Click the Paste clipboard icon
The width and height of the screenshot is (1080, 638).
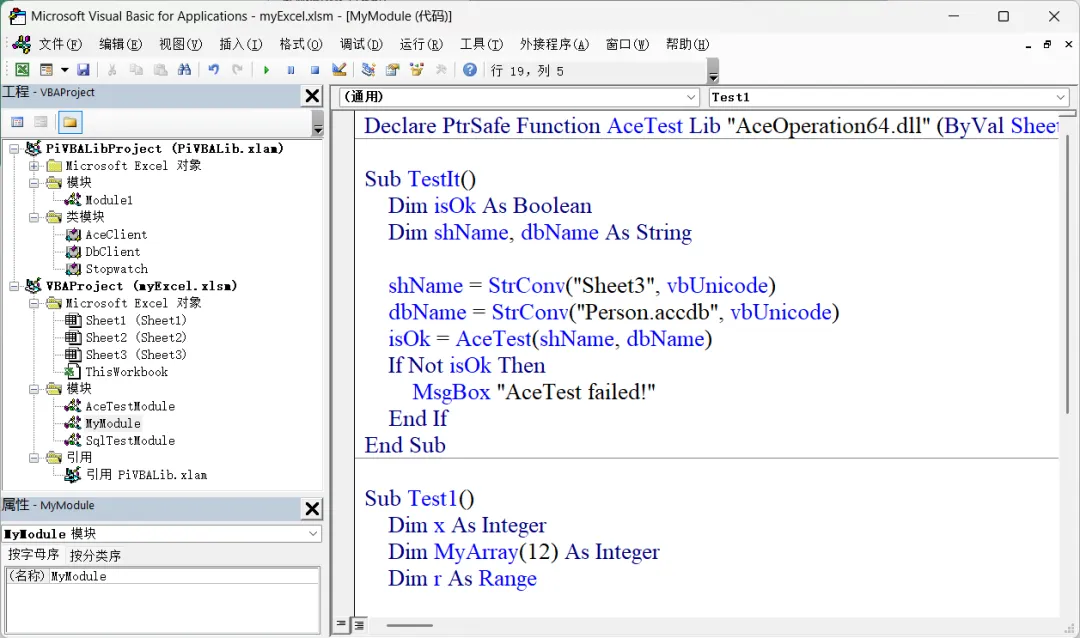point(160,70)
